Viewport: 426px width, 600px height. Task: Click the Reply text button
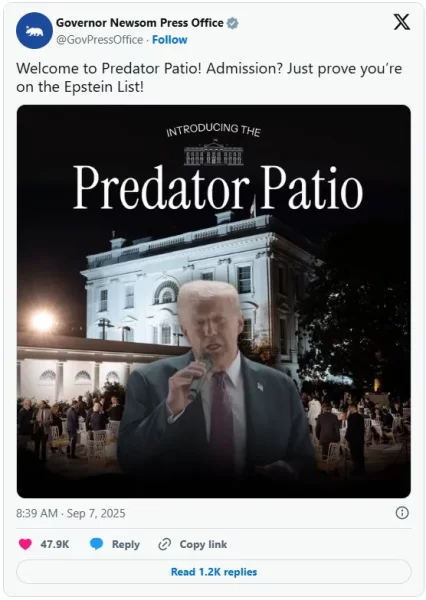click(x=126, y=544)
